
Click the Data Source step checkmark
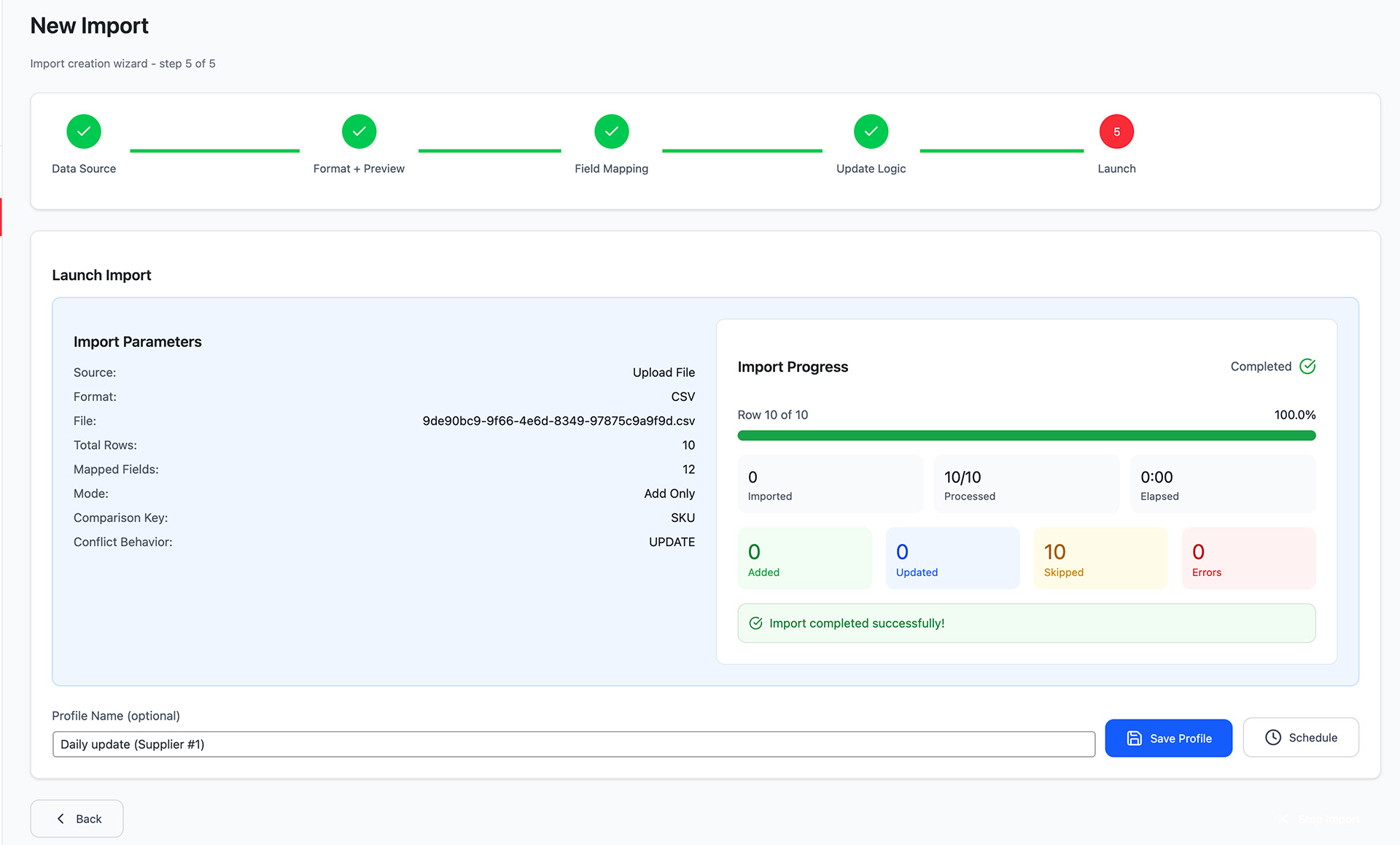(x=84, y=132)
